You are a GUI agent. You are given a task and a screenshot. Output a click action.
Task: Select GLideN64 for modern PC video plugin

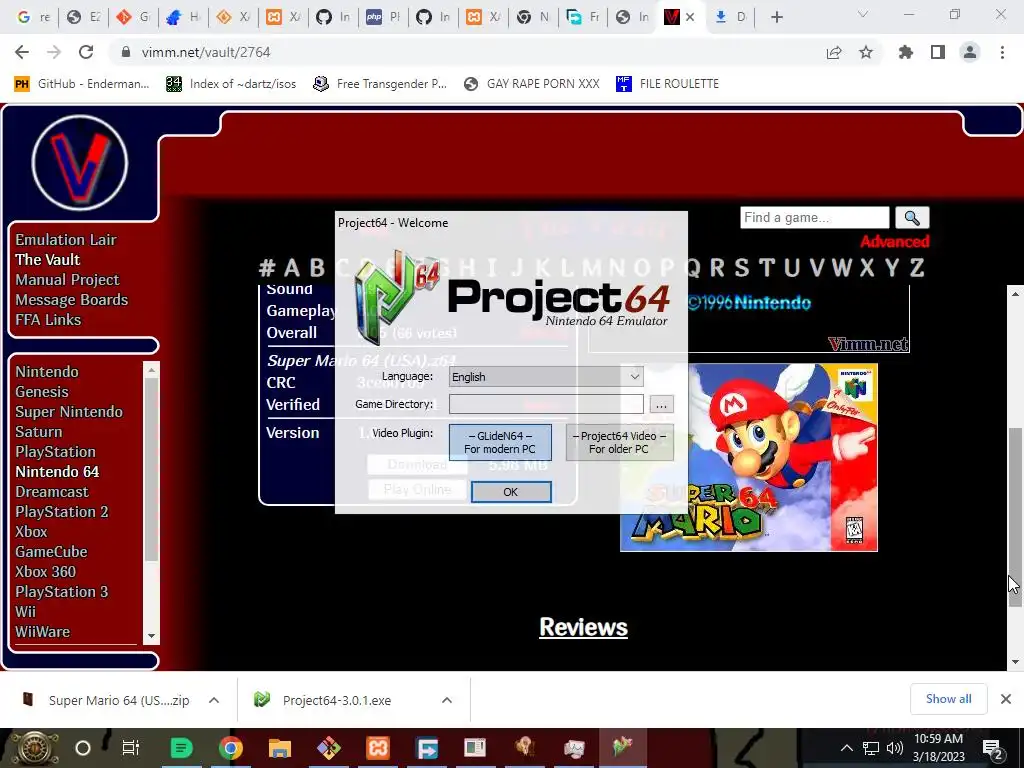[500, 442]
